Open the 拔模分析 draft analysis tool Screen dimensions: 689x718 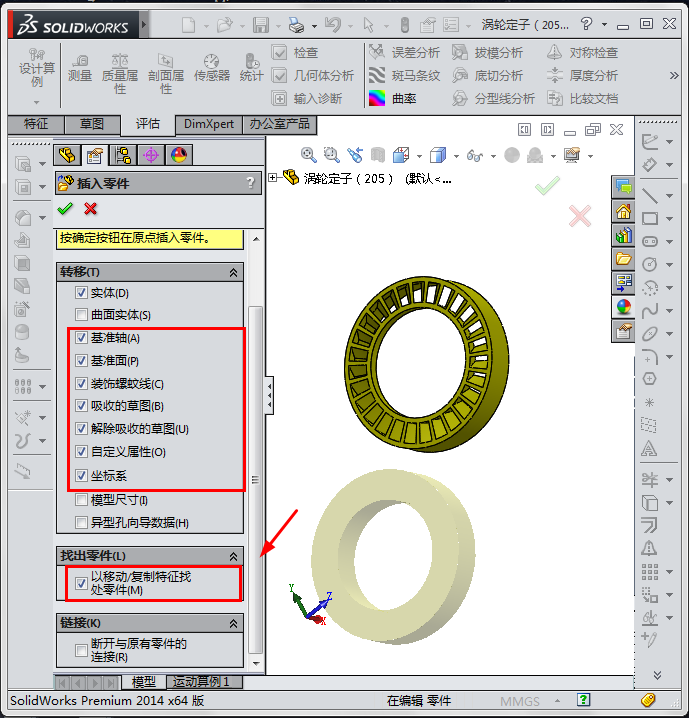point(460,52)
